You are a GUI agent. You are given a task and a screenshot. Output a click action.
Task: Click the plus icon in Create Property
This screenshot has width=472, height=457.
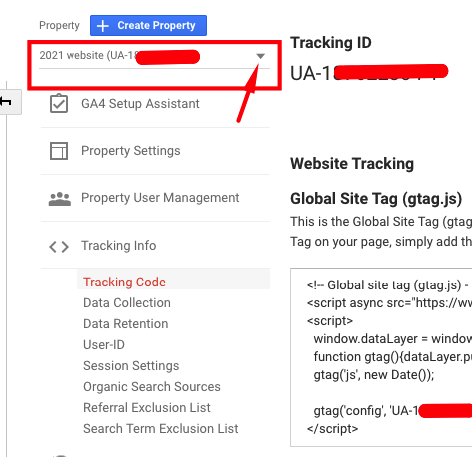pos(103,26)
